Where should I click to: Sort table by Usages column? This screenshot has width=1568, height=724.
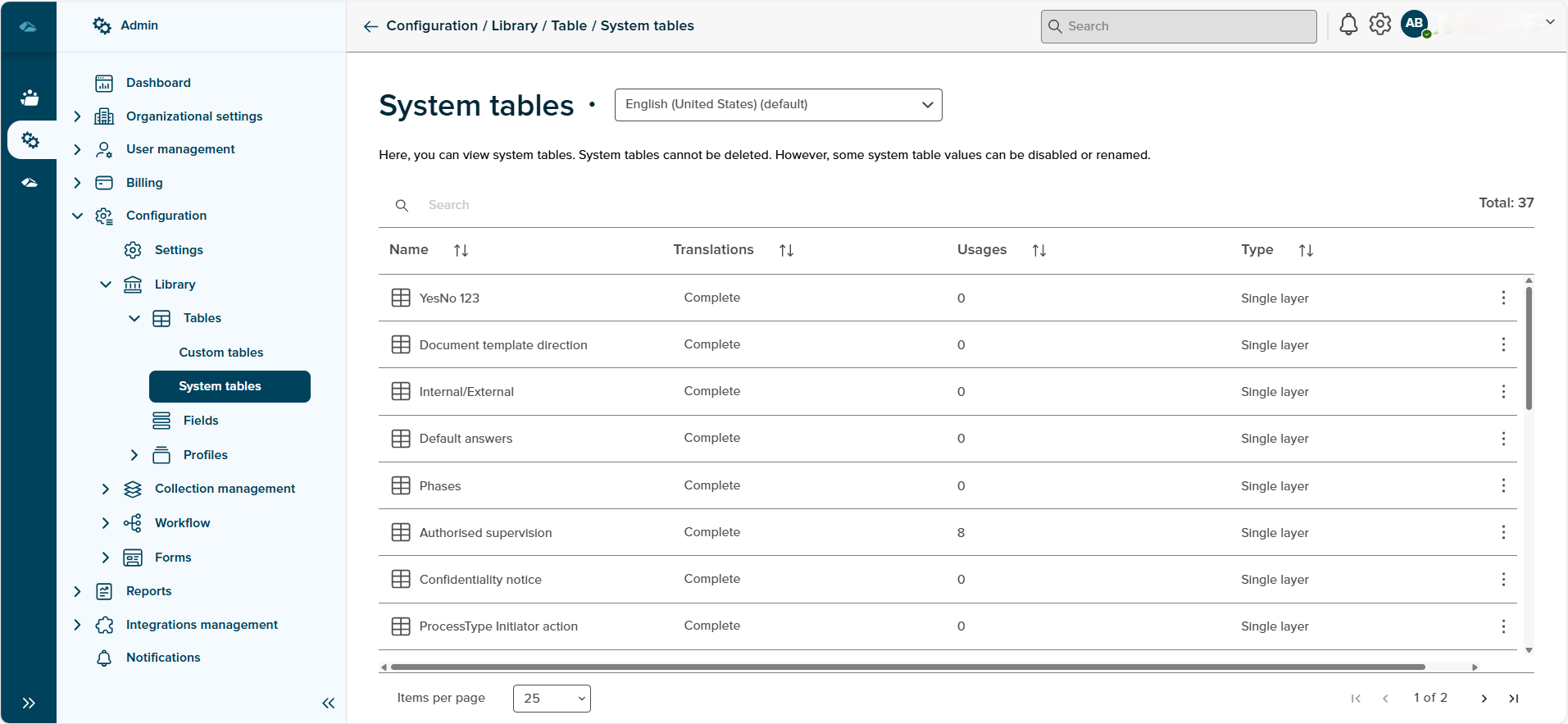pos(1039,250)
